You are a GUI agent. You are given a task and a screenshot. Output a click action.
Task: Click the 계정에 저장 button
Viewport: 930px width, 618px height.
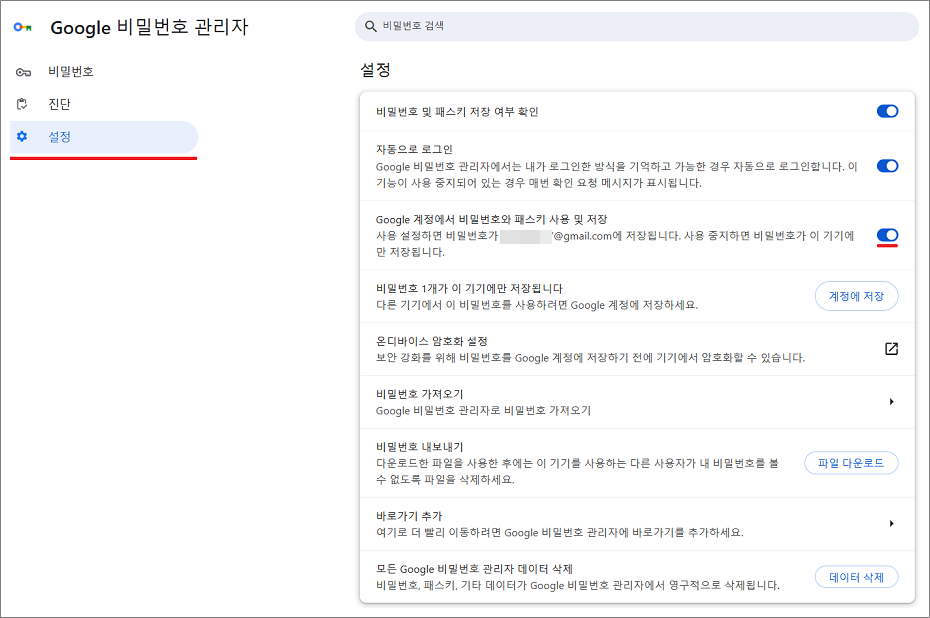[855, 296]
